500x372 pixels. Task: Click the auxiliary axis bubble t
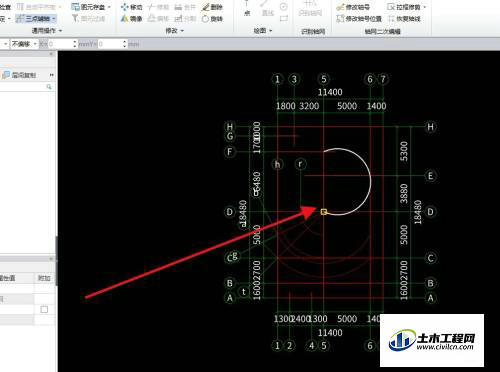[x=244, y=292]
